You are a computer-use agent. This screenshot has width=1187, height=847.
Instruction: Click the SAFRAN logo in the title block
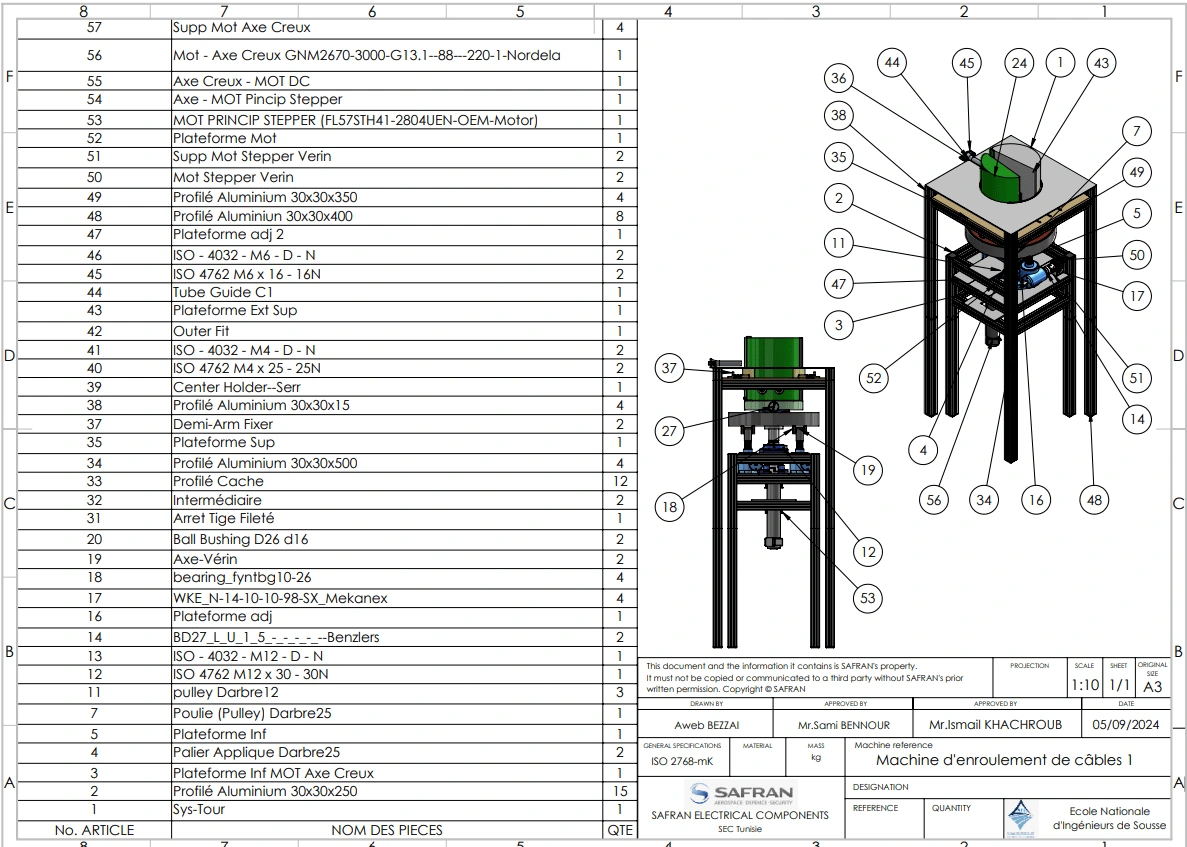pyautogui.click(x=741, y=794)
